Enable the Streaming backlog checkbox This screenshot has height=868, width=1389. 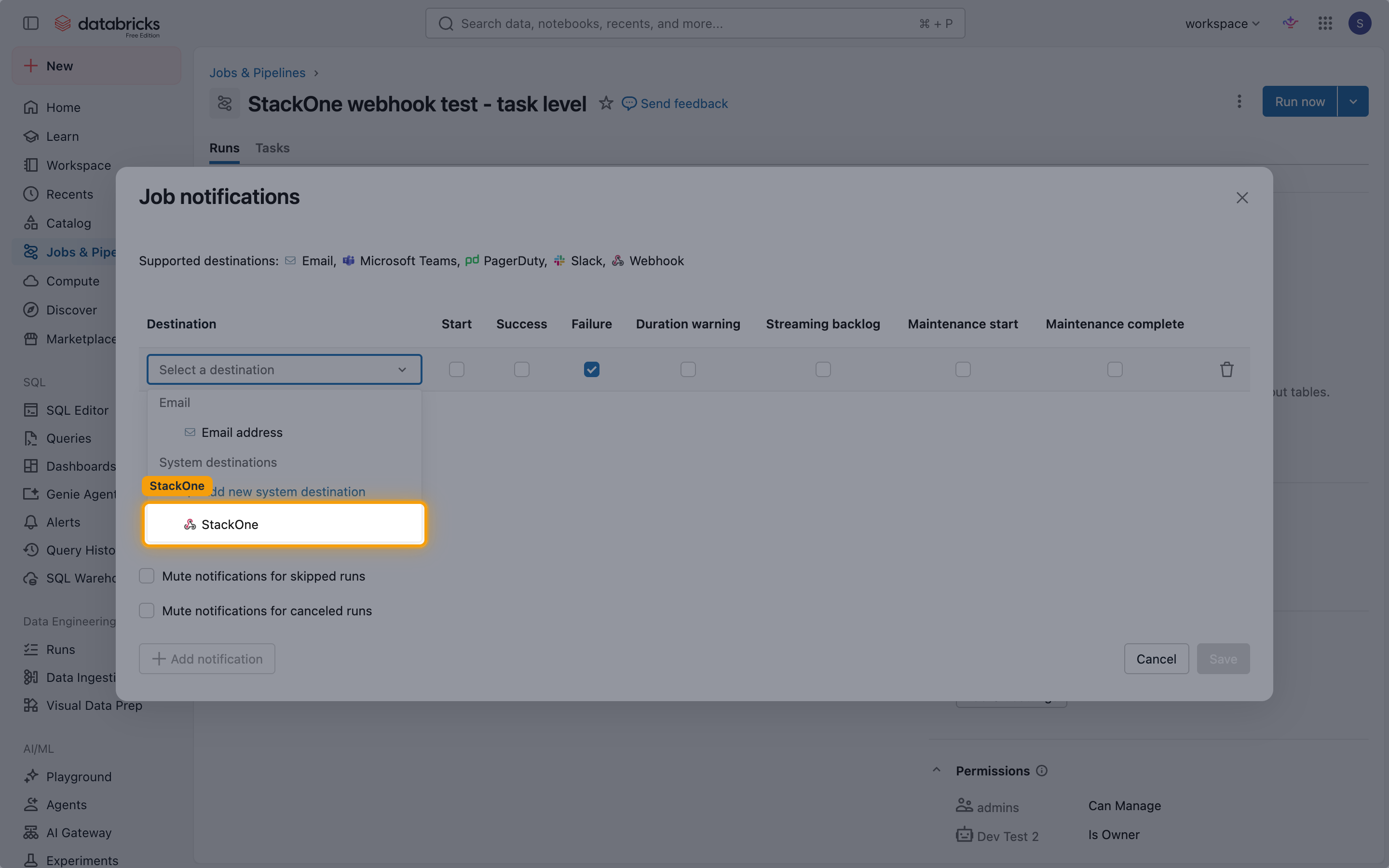[x=822, y=369]
